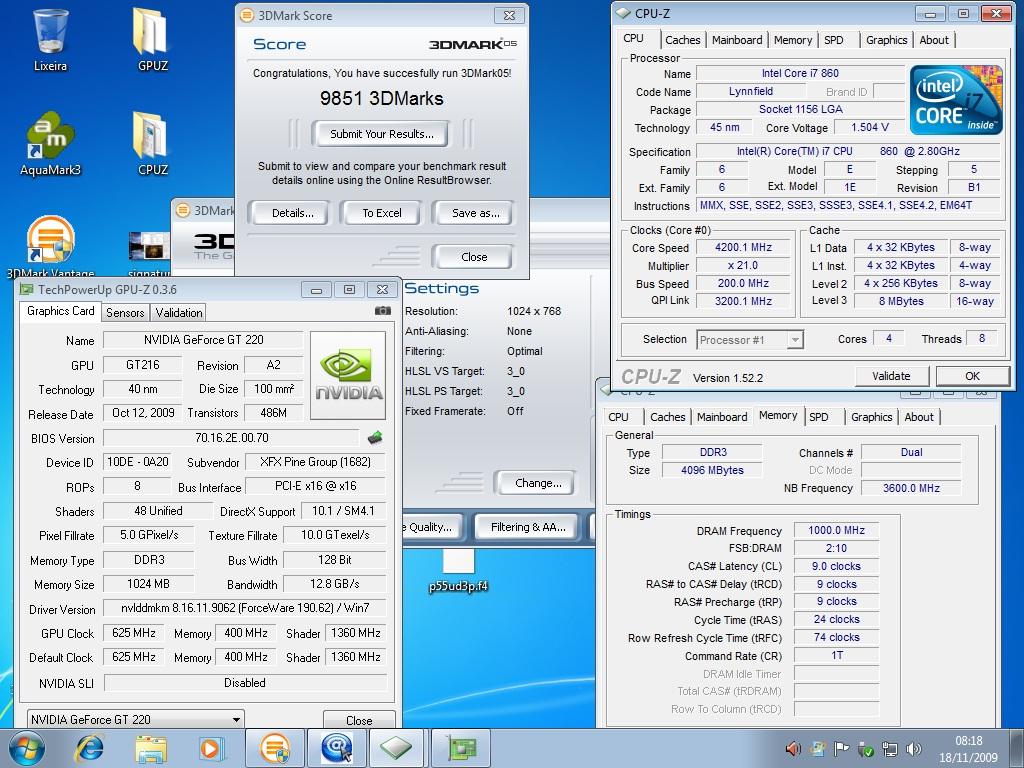Export score with To Excel button

(x=382, y=213)
